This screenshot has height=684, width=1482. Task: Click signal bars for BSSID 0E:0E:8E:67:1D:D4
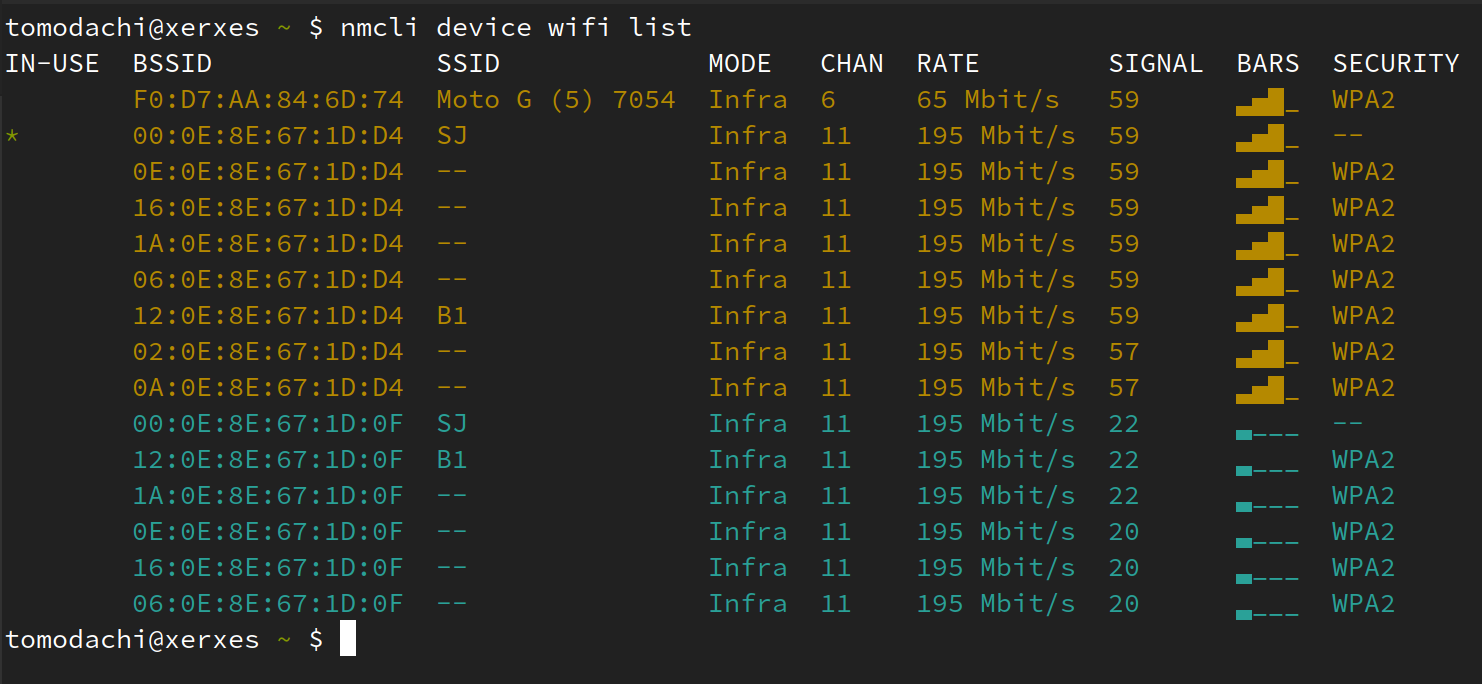click(1266, 174)
